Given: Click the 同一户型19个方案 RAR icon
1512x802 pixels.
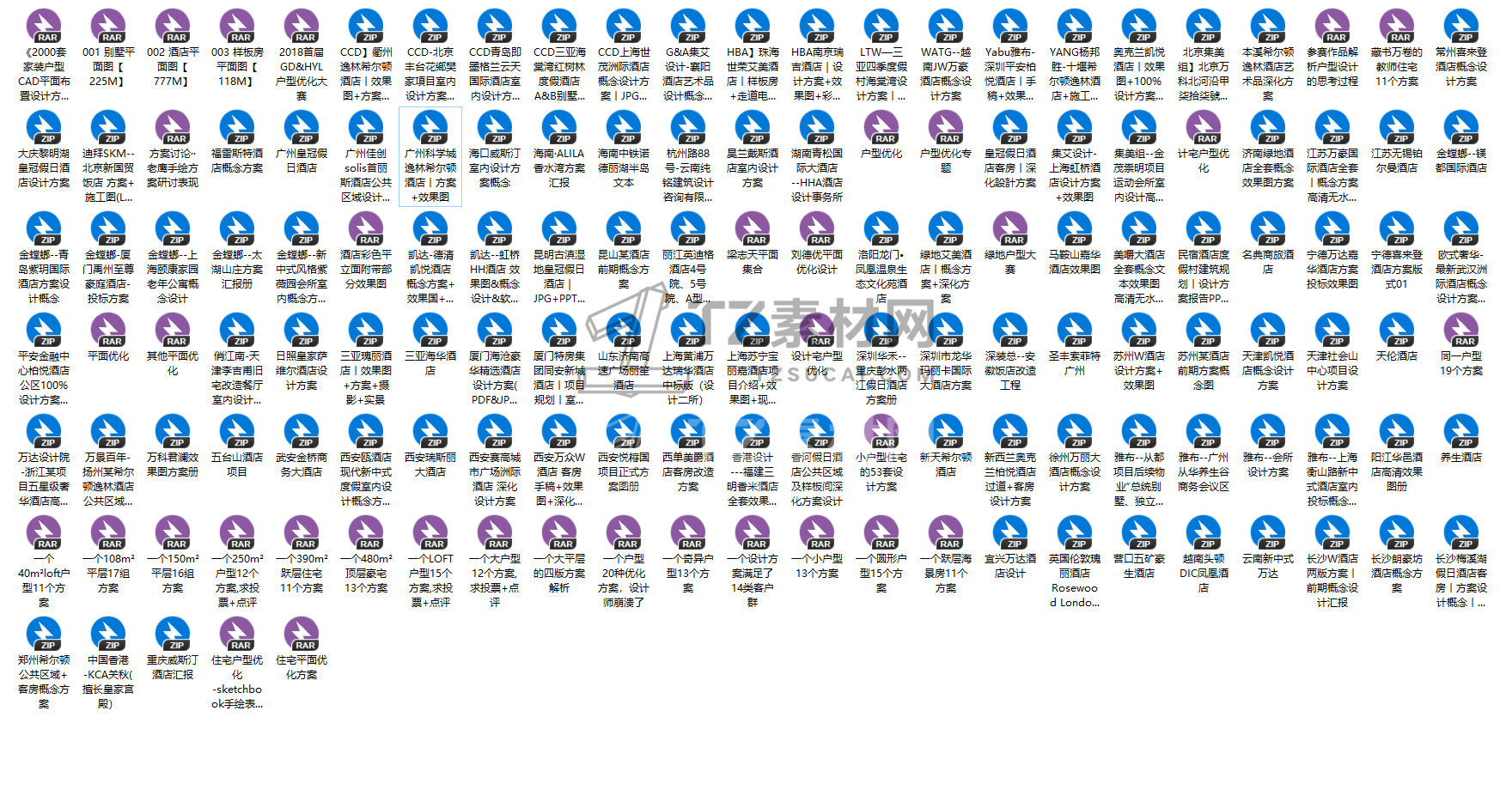Looking at the screenshot, I should coord(1461,330).
